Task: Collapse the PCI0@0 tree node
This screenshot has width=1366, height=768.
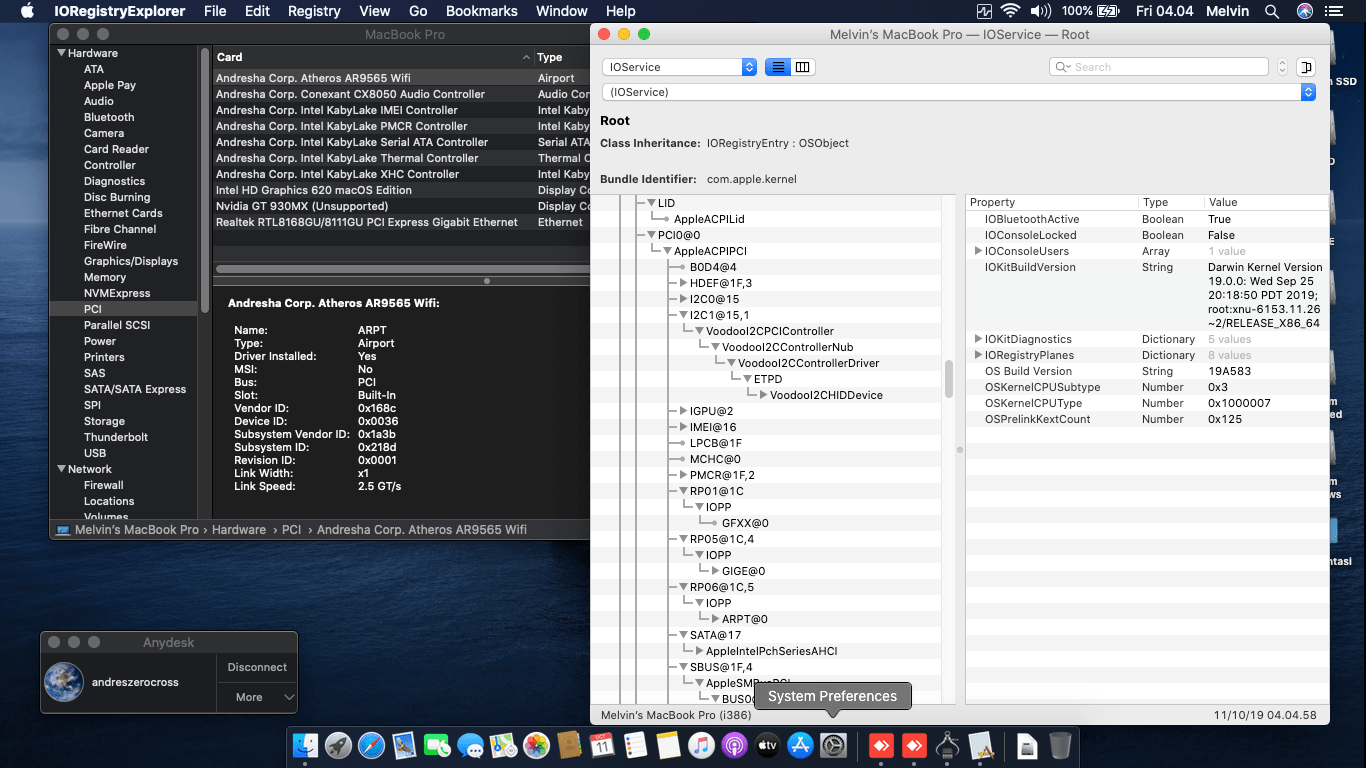Action: point(652,235)
